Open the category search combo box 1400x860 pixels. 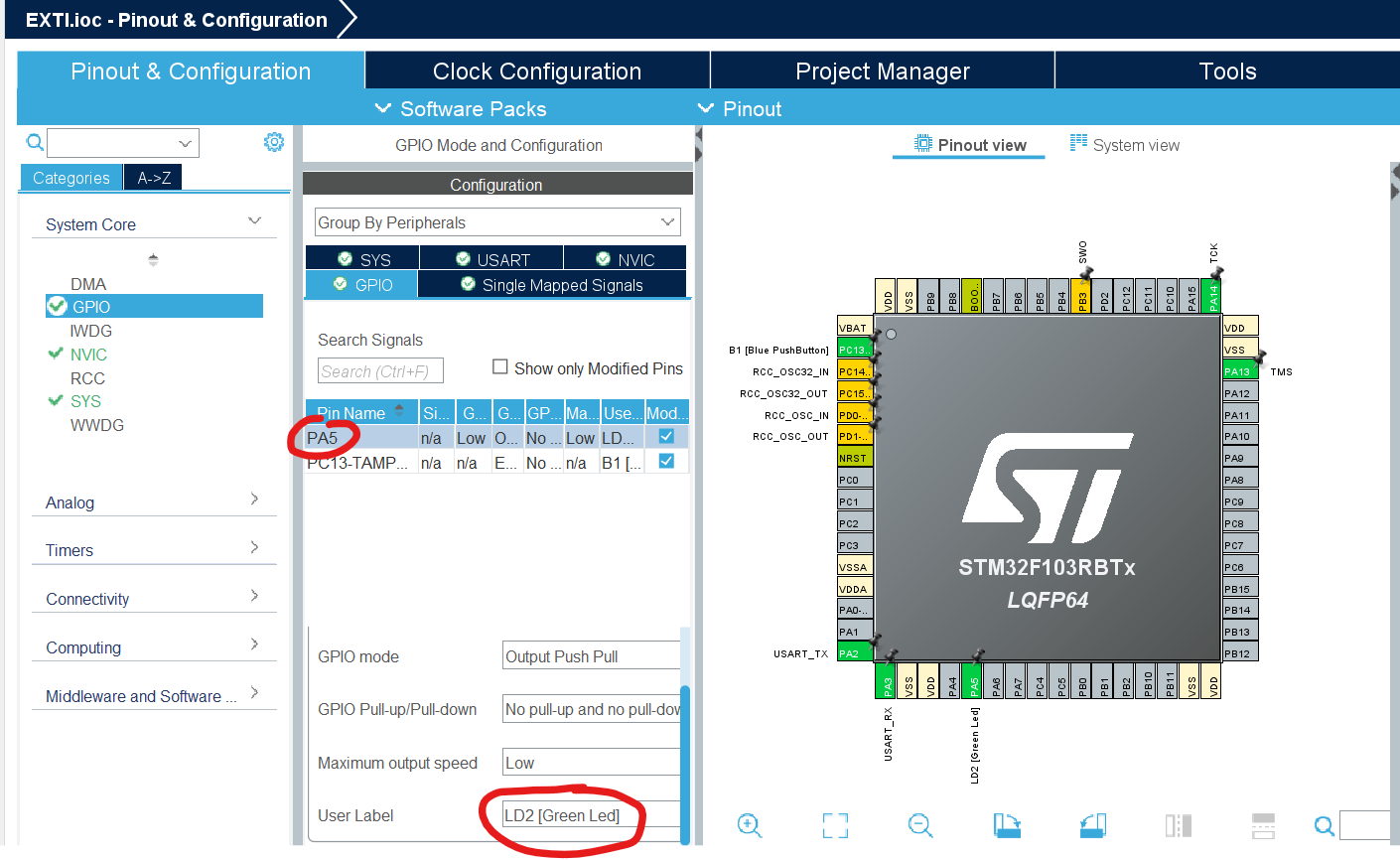(123, 143)
